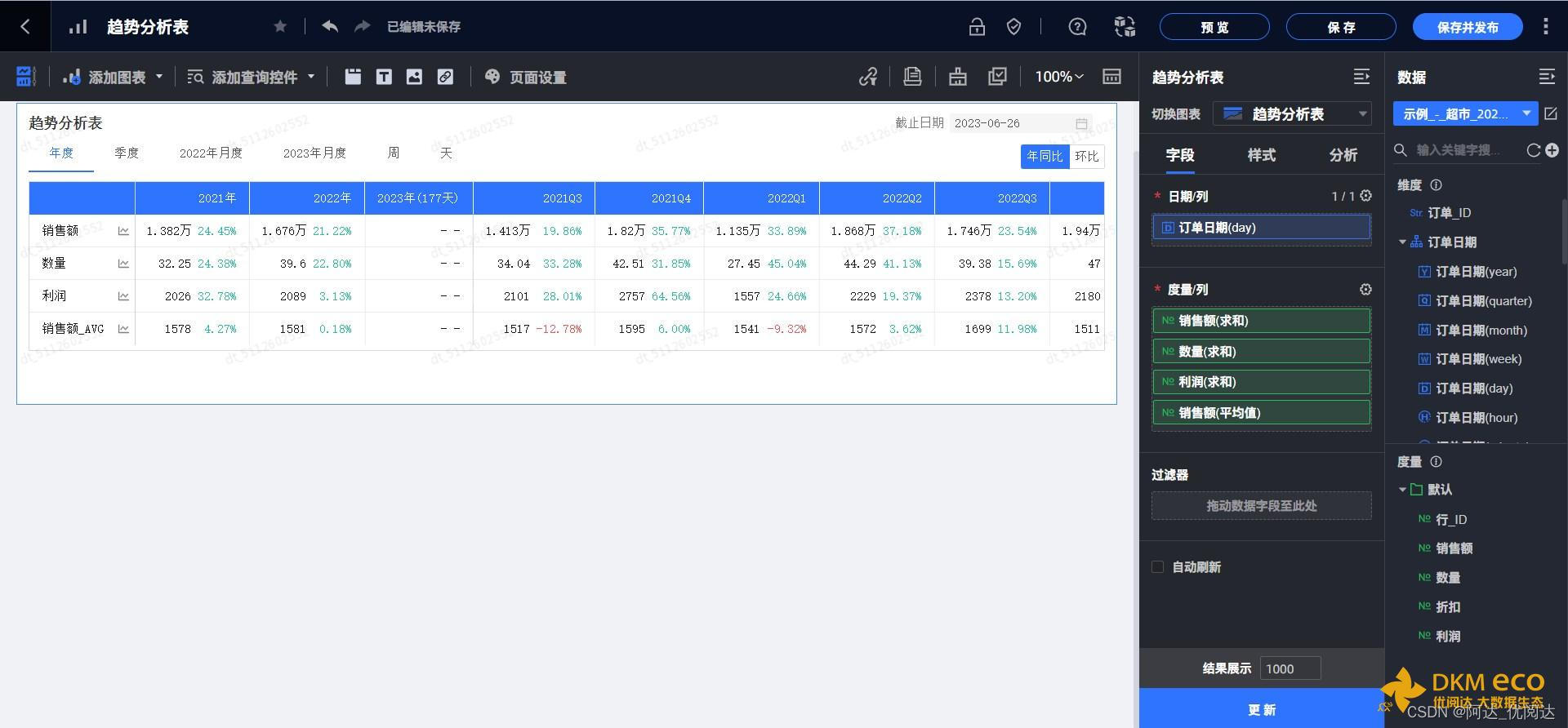
Task: Collapse the data panel
Action: click(1547, 77)
